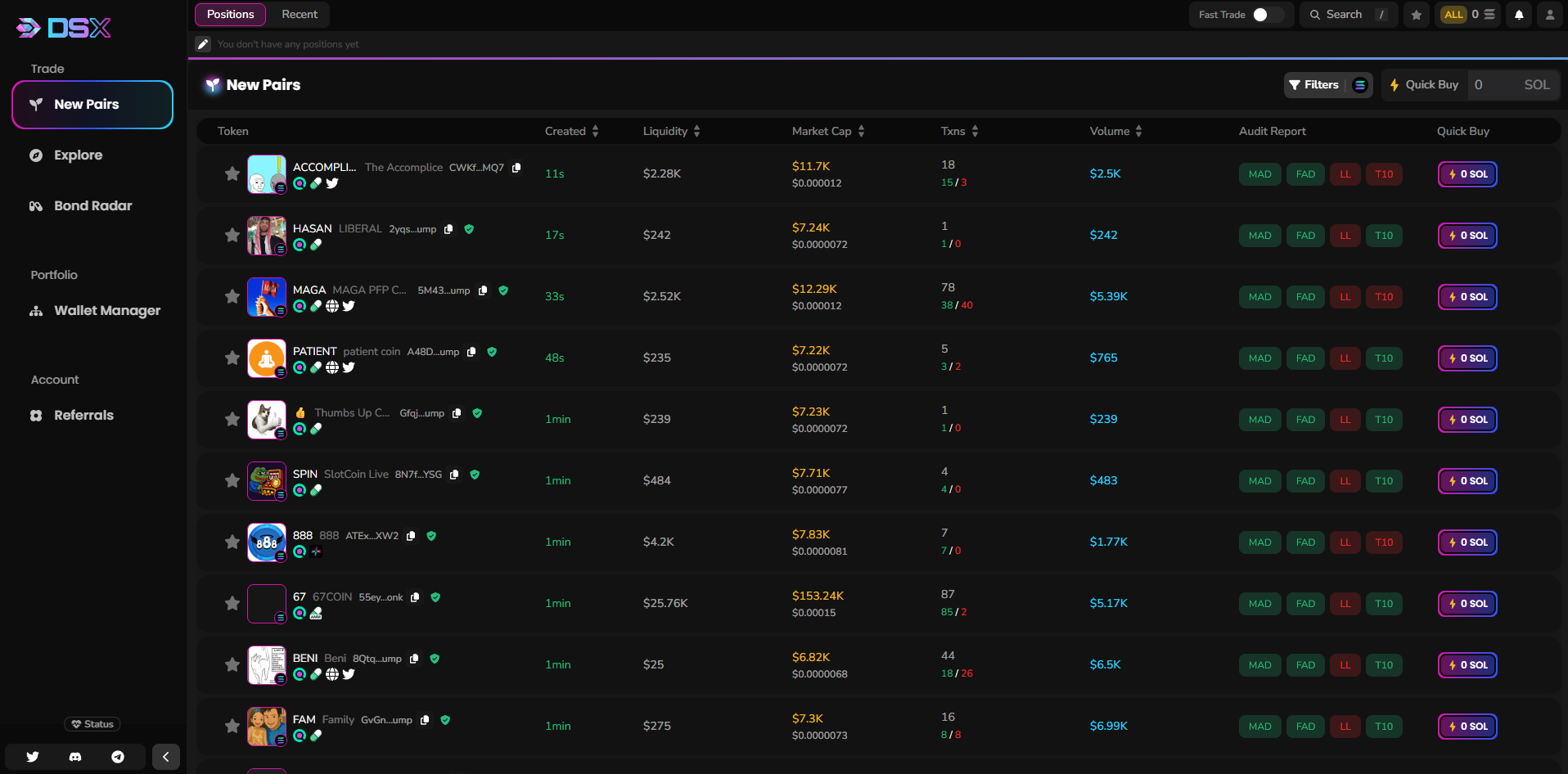Sort the list by Market Cap
The image size is (1568, 774).
click(x=861, y=131)
